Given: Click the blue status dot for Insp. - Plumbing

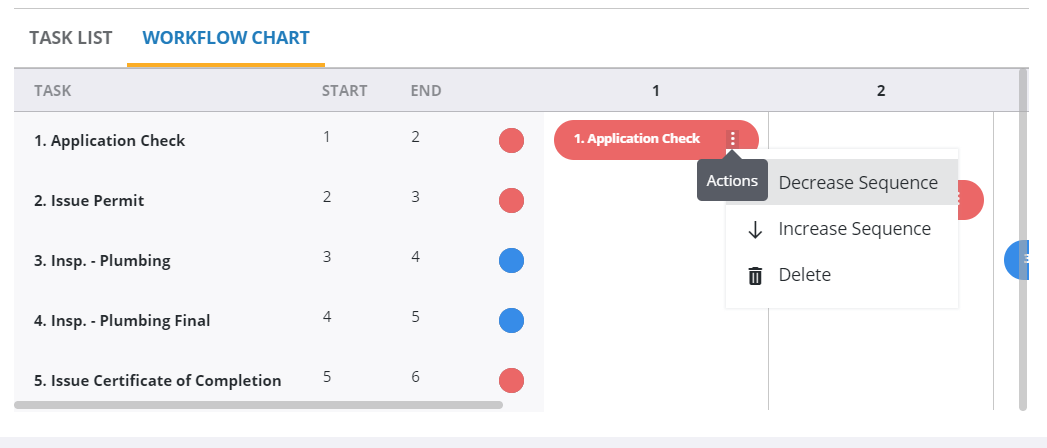Looking at the screenshot, I should point(511,261).
